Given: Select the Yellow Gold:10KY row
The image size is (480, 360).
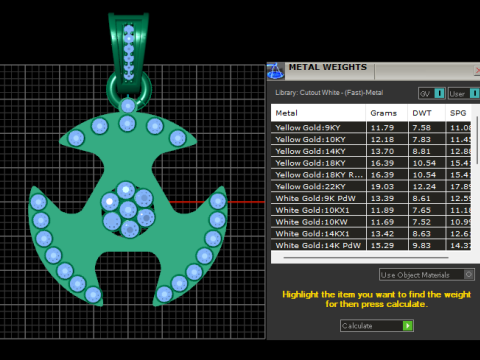Looking at the screenshot, I should (371, 139).
